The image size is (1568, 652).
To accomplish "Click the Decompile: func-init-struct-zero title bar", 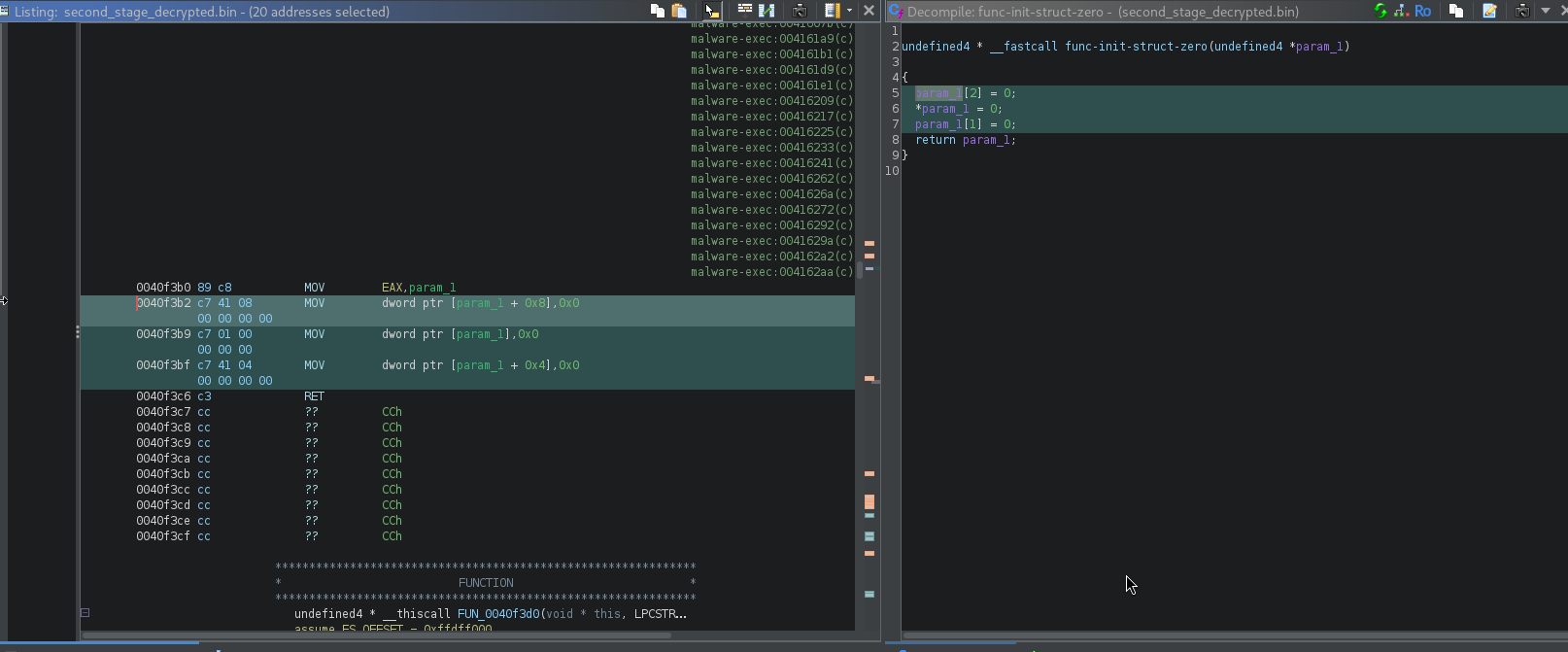I will pos(1103,12).
